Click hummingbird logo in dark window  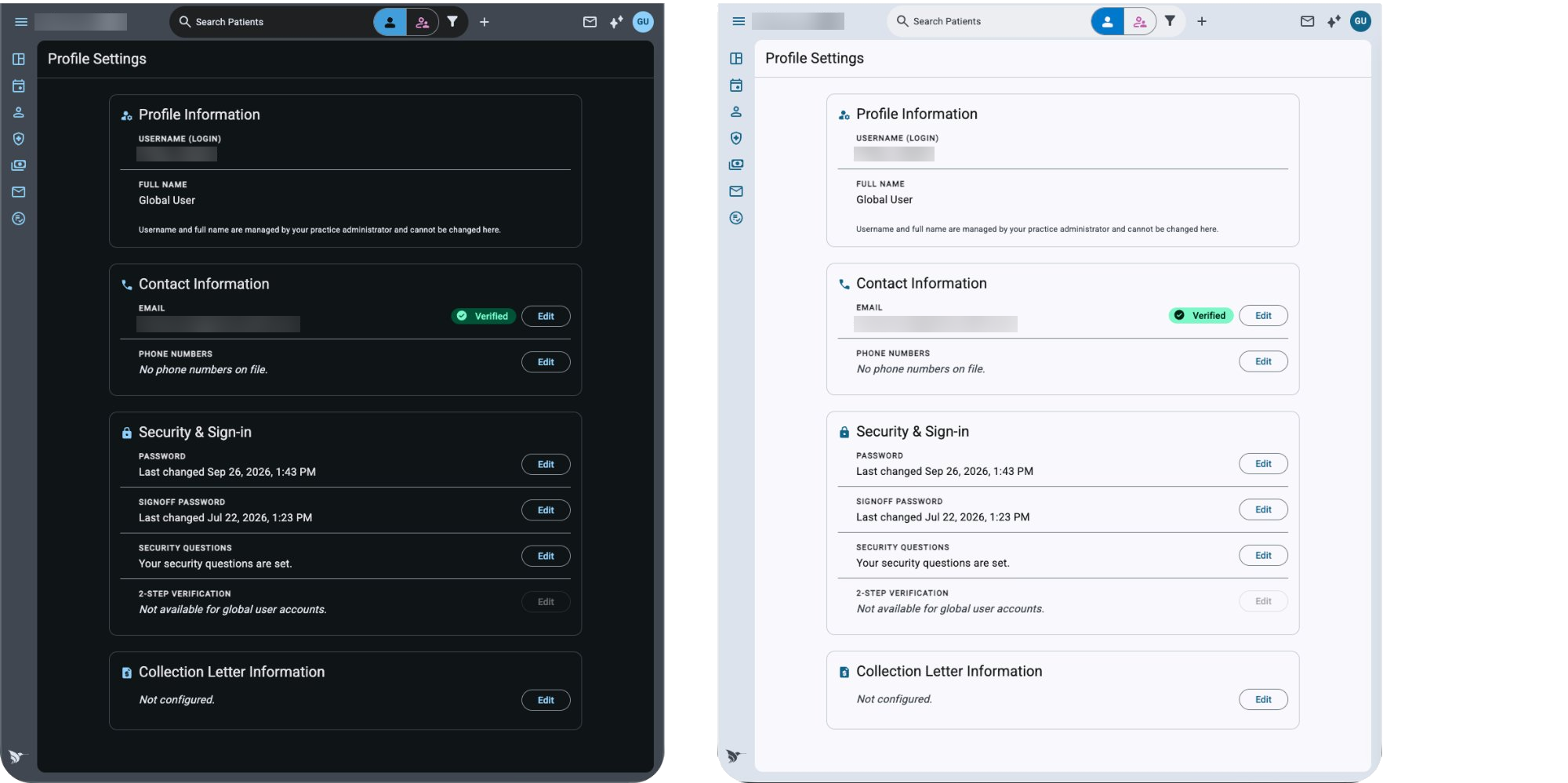point(16,756)
